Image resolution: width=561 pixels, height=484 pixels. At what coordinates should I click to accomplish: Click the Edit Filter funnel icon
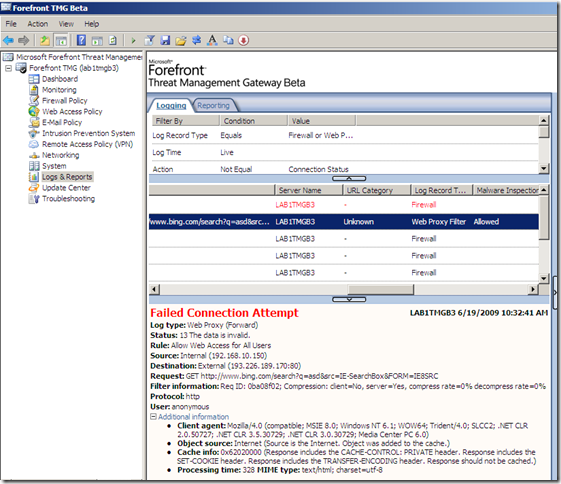(x=150, y=40)
